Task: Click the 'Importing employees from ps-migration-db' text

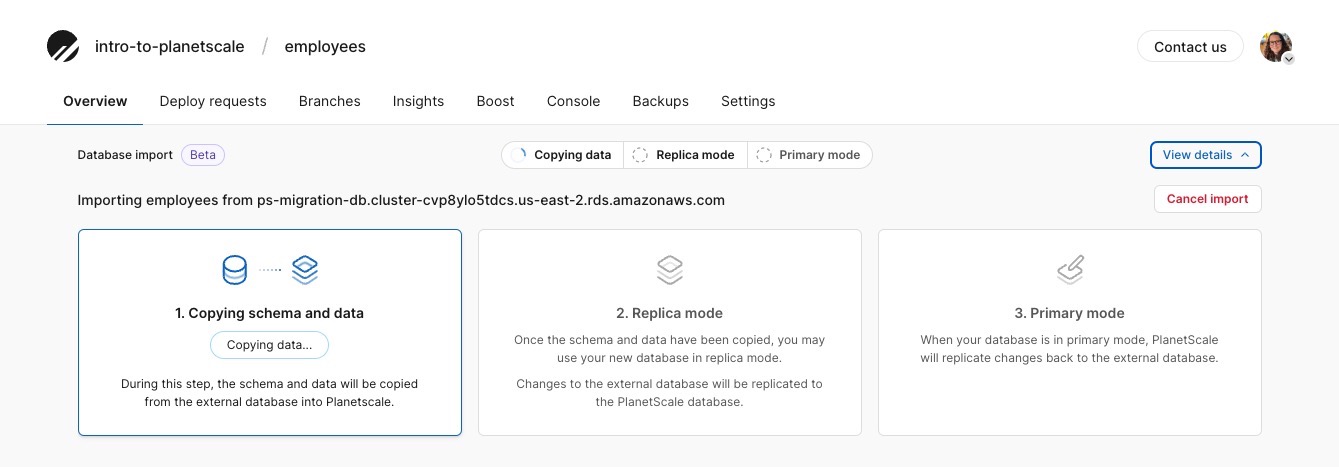Action: (x=401, y=200)
